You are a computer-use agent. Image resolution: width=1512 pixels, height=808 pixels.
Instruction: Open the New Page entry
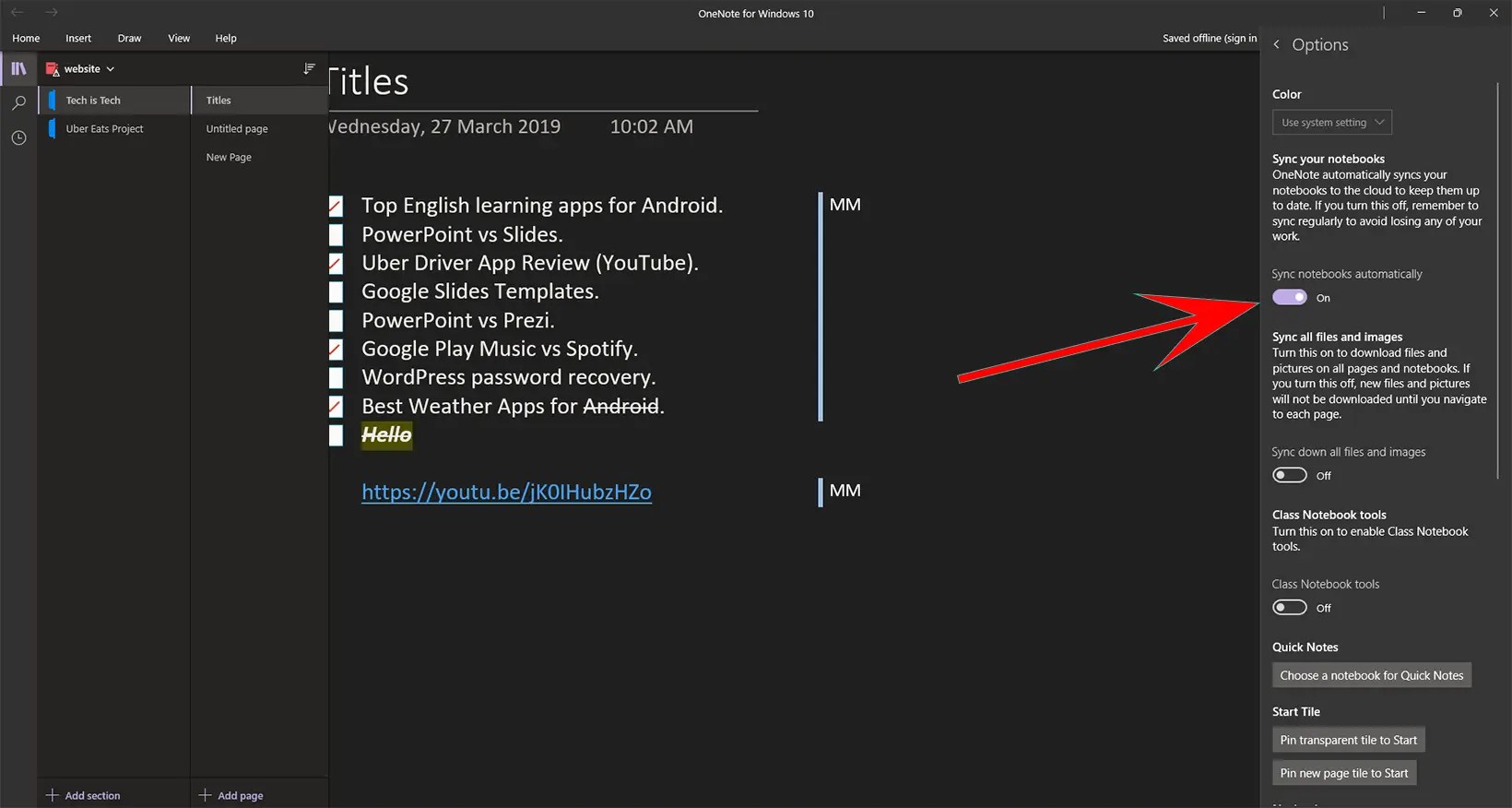[x=259, y=158]
